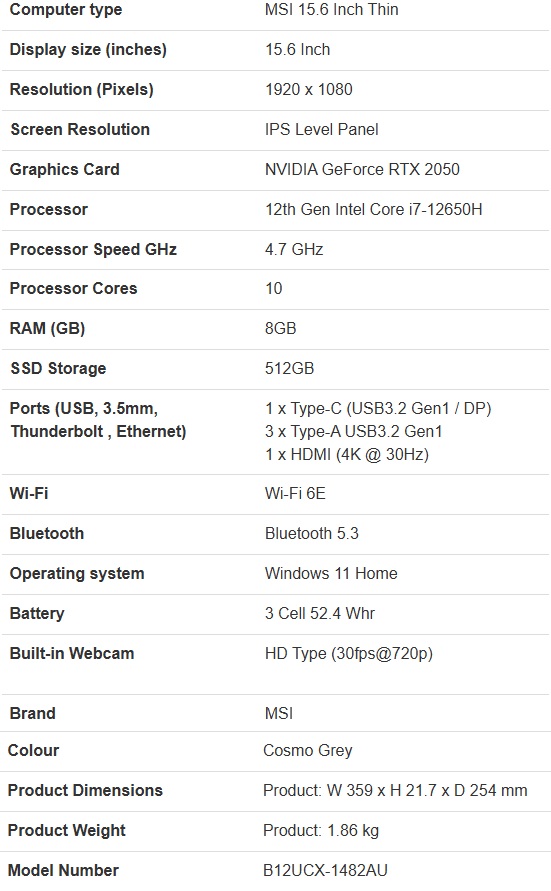The image size is (551, 891).
Task: Select NVIDIA GeForce RTX 2050 text
Action: pos(362,169)
